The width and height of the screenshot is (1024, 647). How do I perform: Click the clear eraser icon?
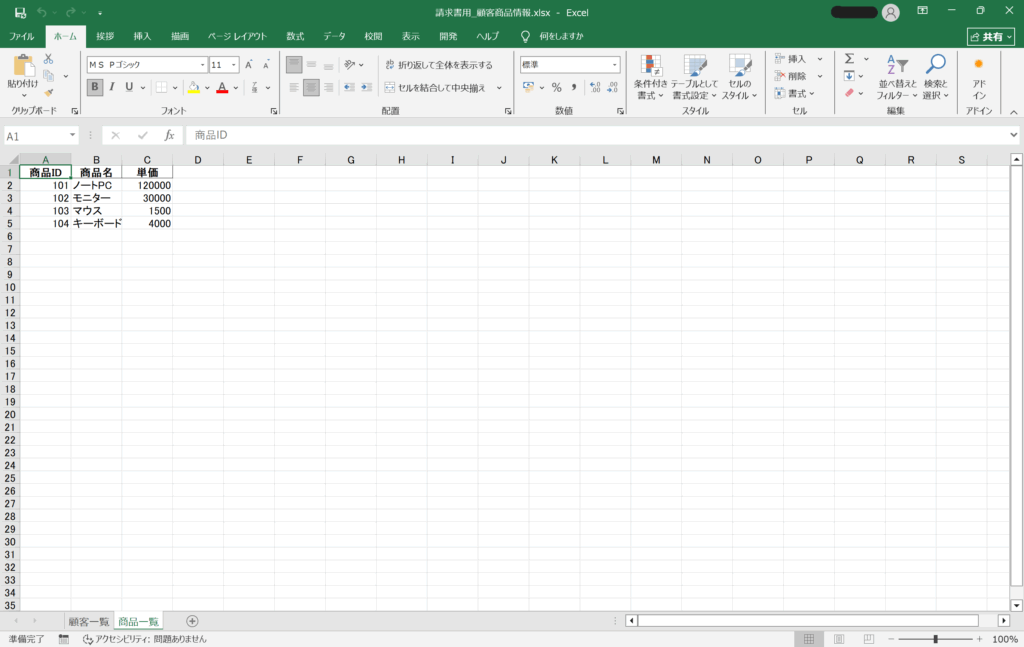[x=849, y=93]
